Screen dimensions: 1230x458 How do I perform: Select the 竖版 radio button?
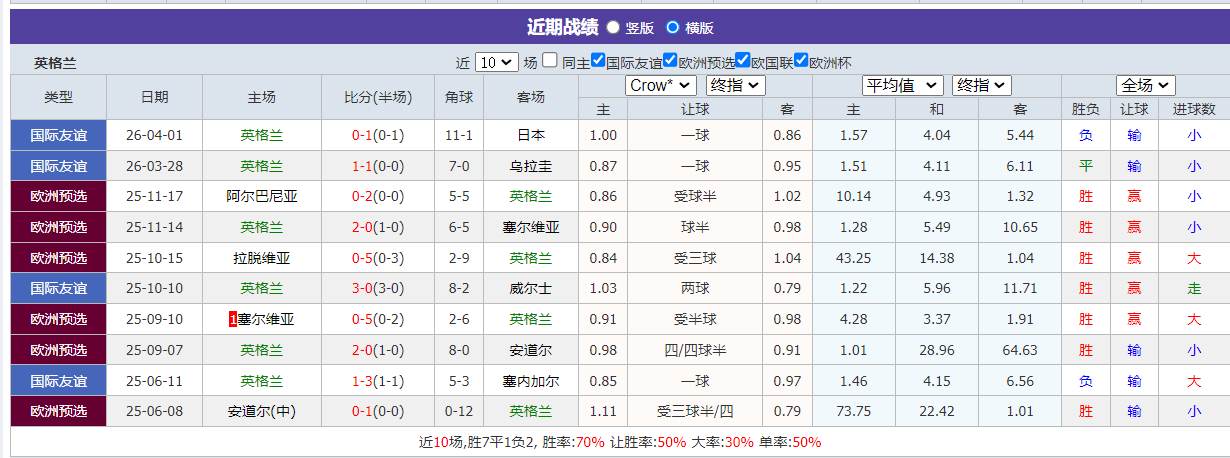click(613, 28)
